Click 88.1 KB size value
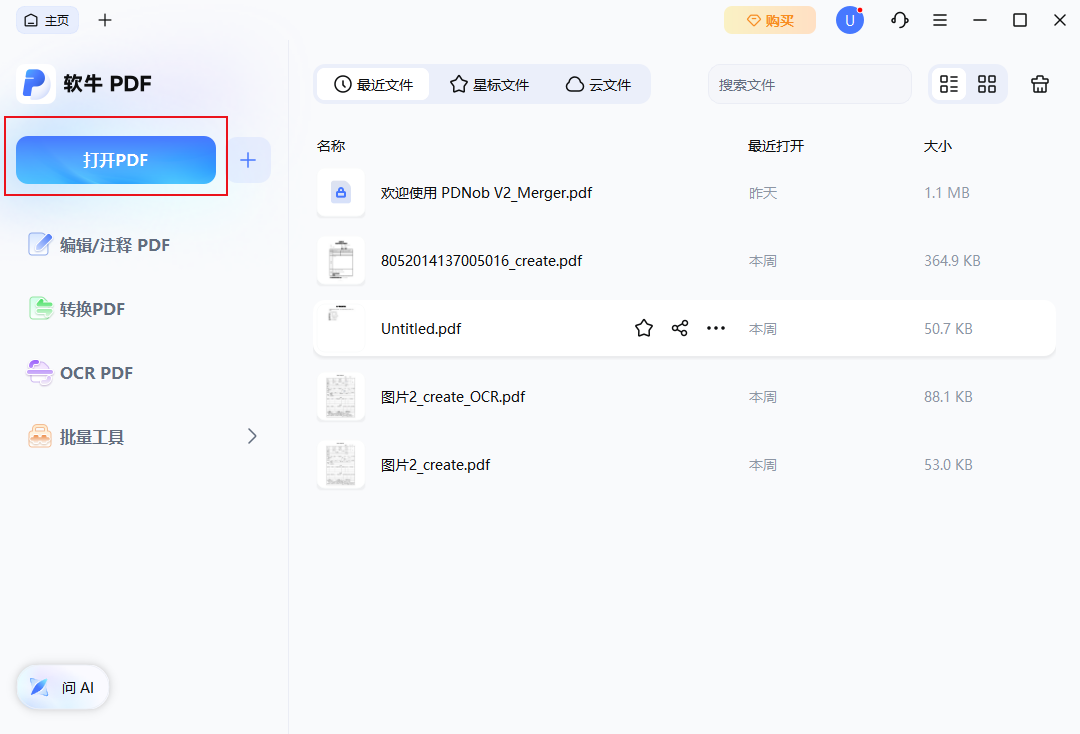This screenshot has width=1080, height=734. (948, 397)
